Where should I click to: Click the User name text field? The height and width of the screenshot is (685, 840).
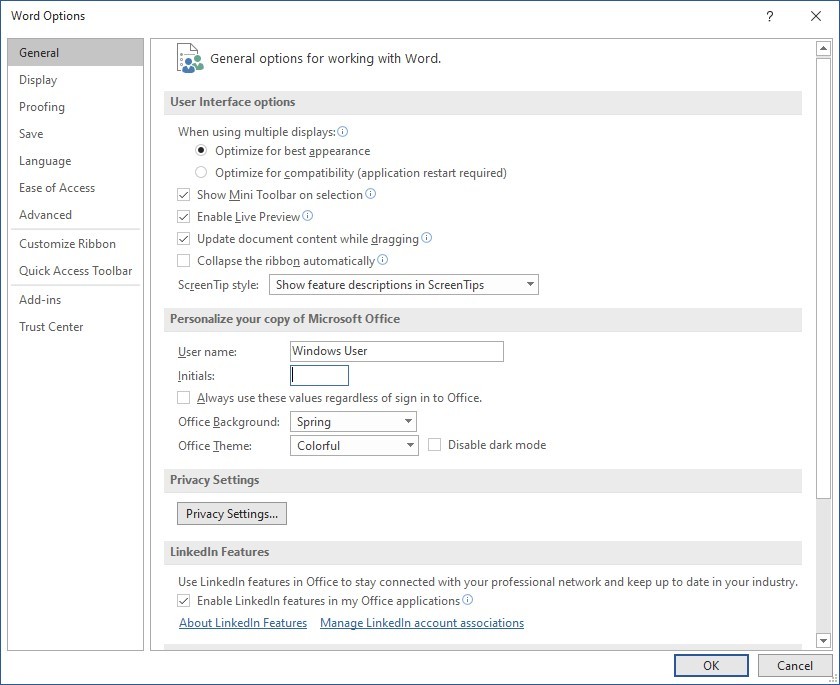coord(396,351)
